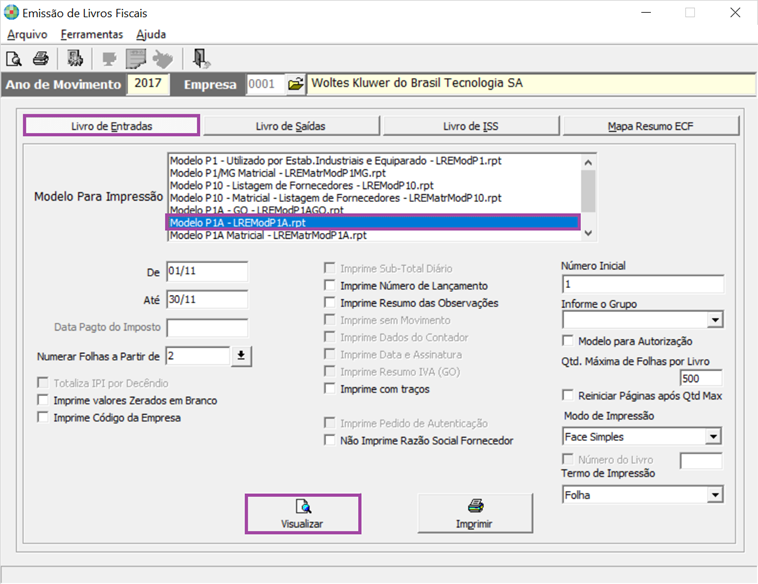Click the grayed hand toolbar icon

(x=162, y=58)
